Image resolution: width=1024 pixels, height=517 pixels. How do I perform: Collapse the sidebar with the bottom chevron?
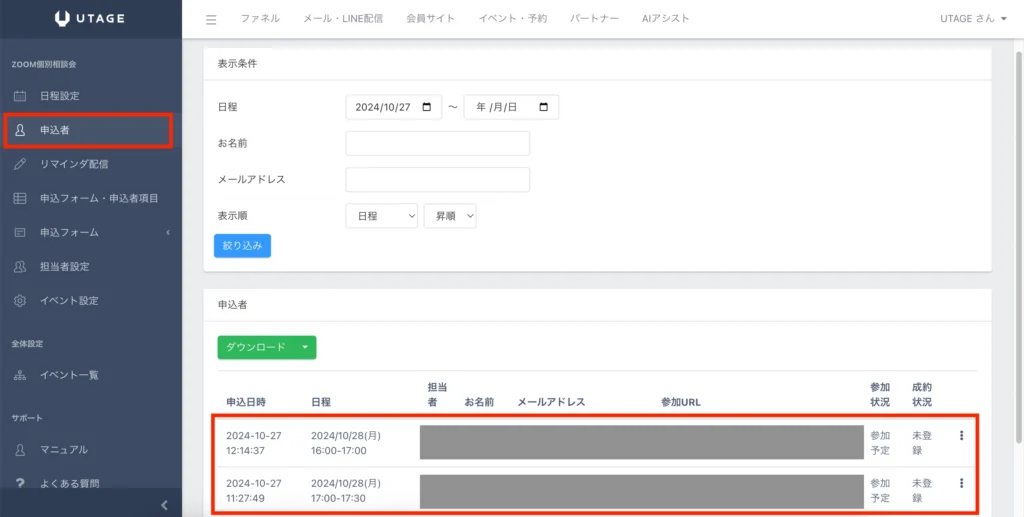click(165, 505)
